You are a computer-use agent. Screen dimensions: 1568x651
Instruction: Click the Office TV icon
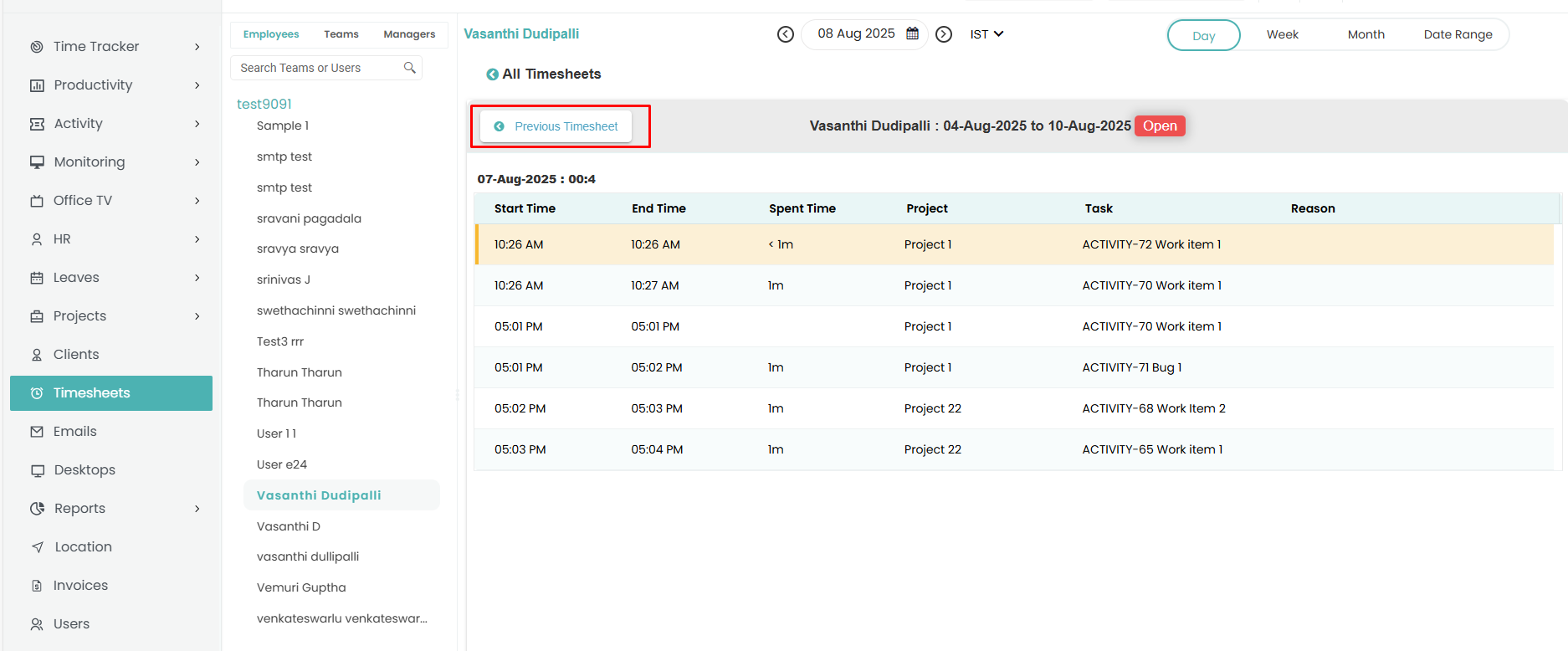37,201
